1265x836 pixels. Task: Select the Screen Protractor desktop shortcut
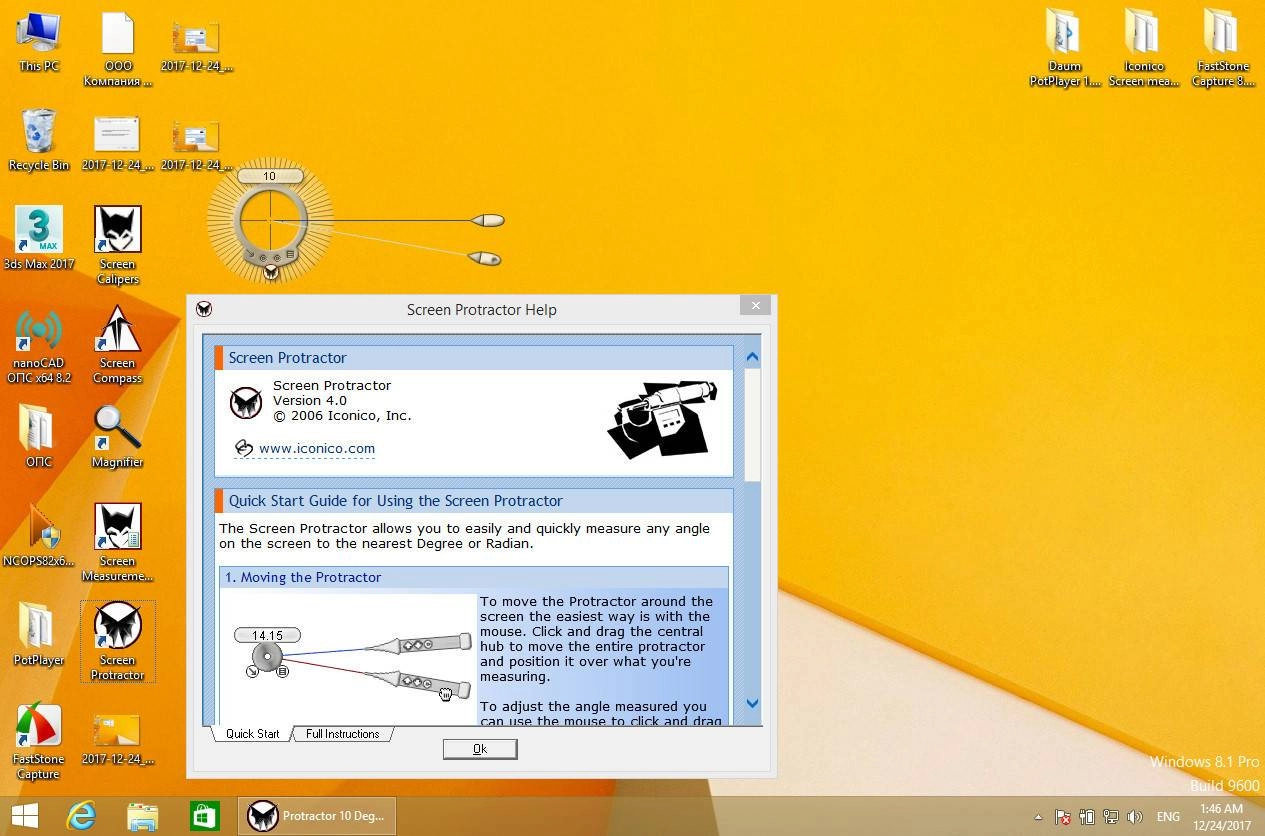(x=118, y=642)
